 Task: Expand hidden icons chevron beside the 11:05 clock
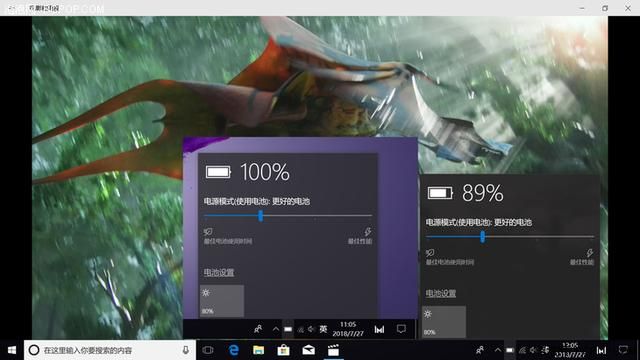(x=276, y=329)
